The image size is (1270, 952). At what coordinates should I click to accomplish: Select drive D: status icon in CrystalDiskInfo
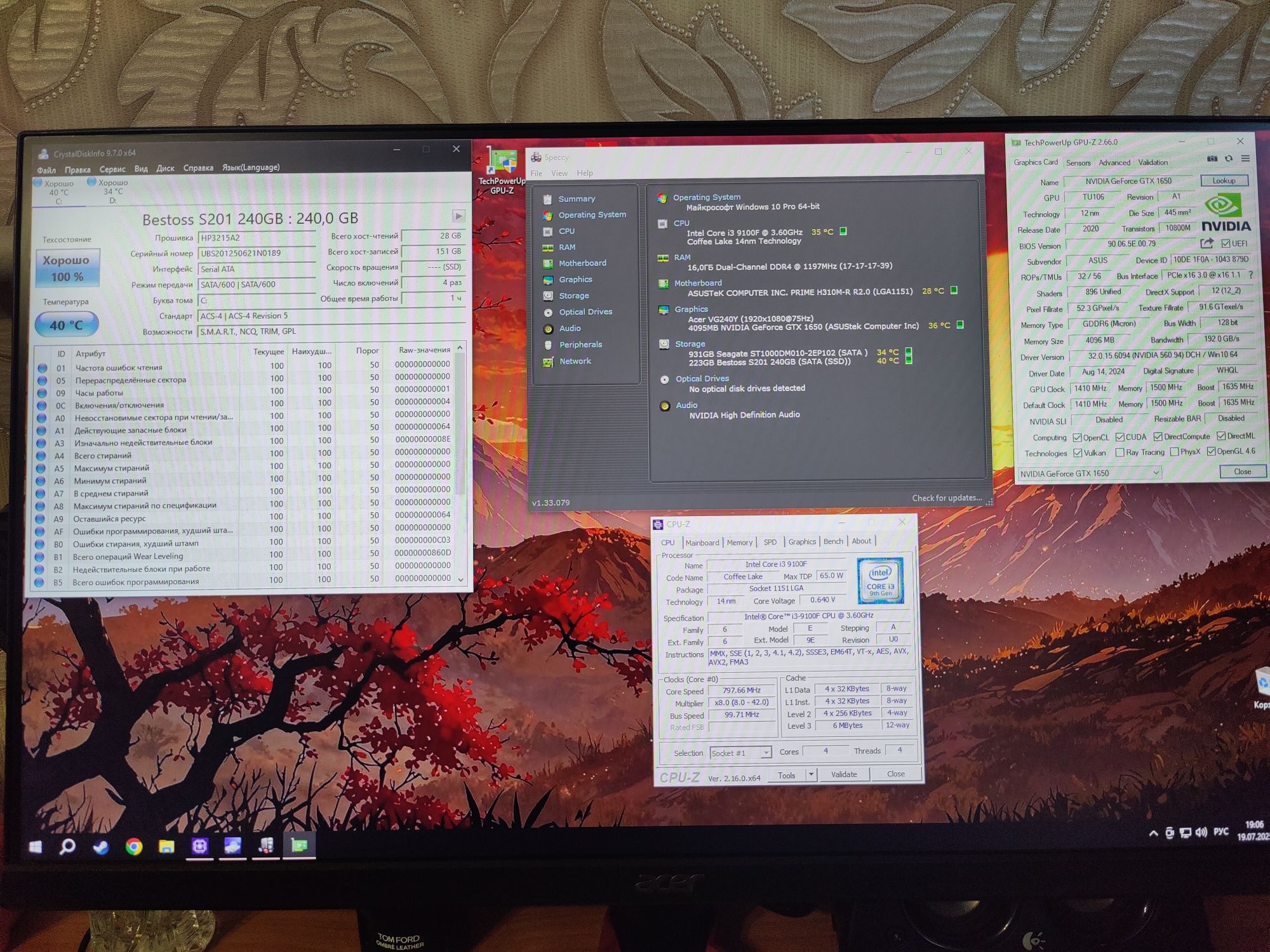[x=92, y=182]
